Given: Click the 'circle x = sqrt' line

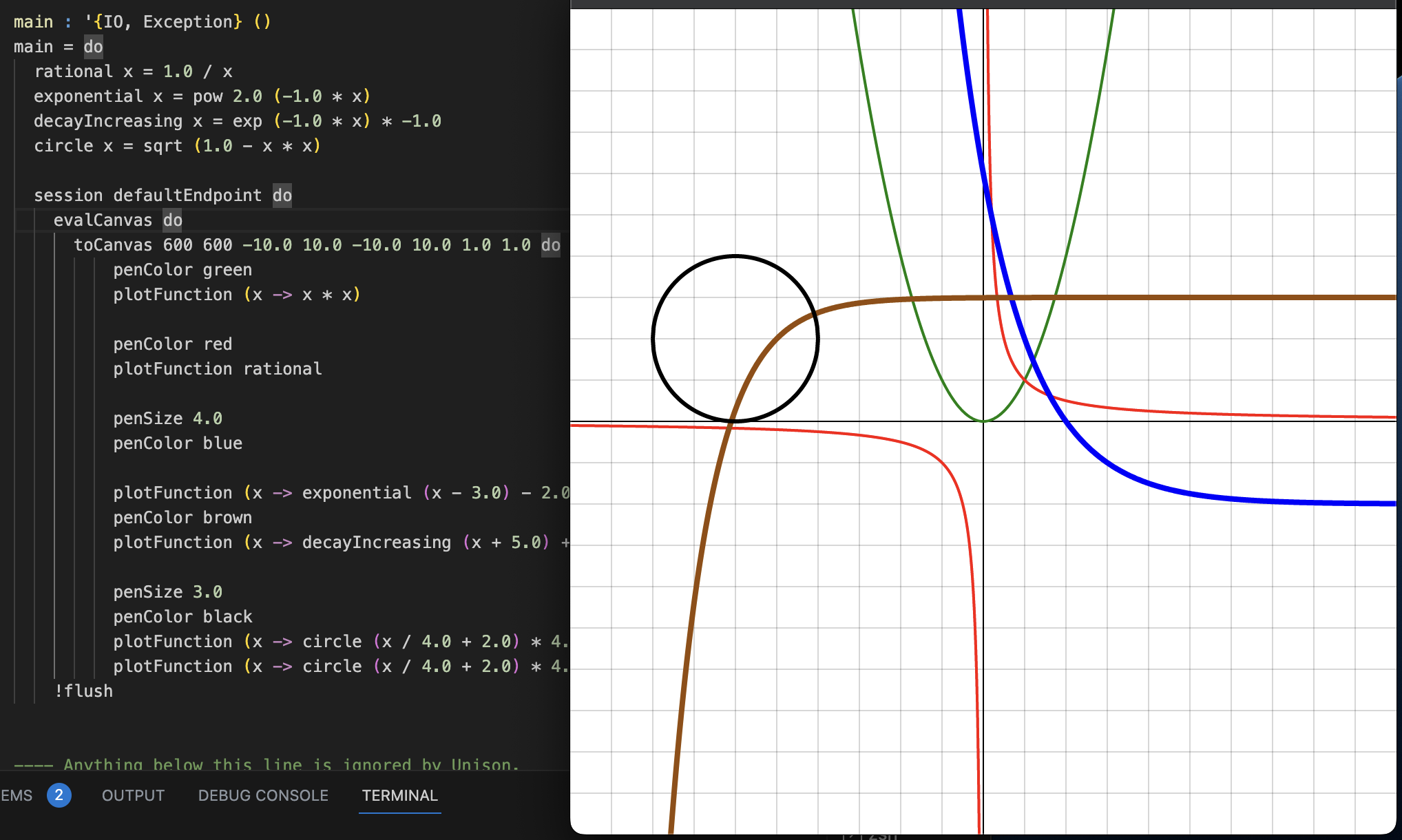Looking at the screenshot, I should (x=178, y=146).
